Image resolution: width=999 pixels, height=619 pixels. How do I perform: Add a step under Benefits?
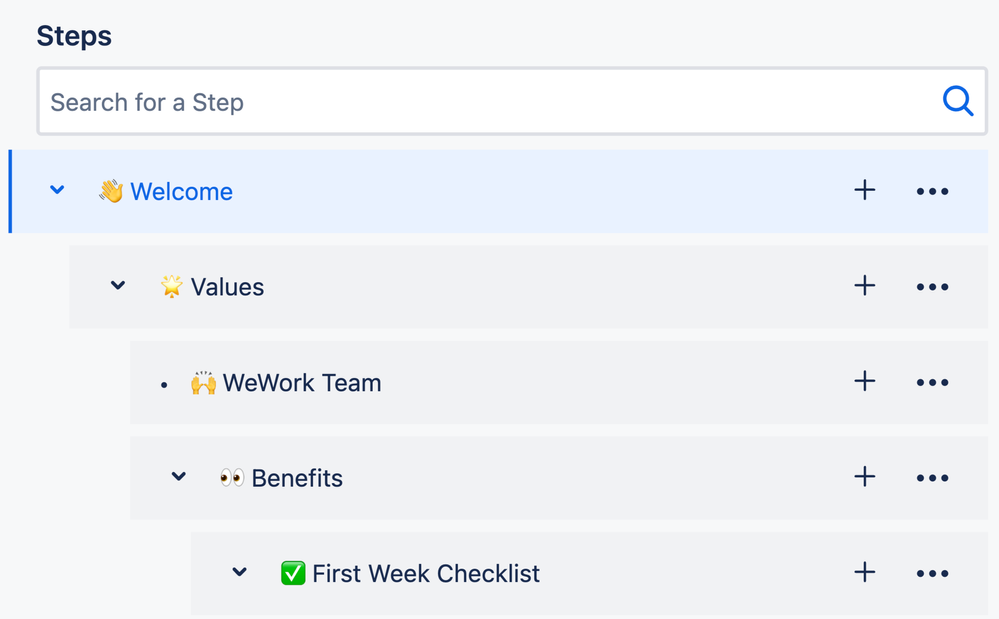[x=865, y=477]
